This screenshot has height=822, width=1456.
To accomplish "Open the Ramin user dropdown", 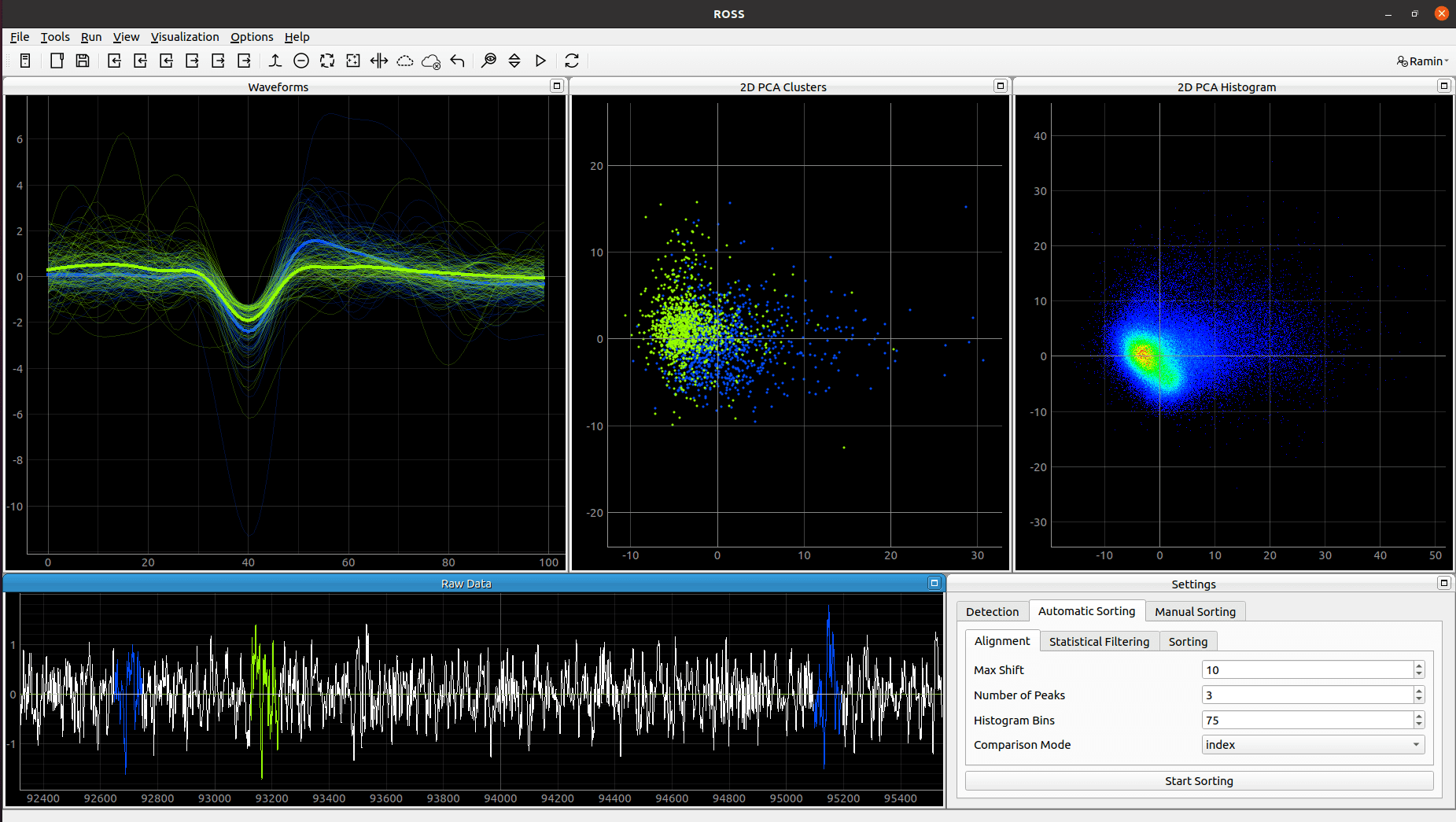I will pos(1422,61).
